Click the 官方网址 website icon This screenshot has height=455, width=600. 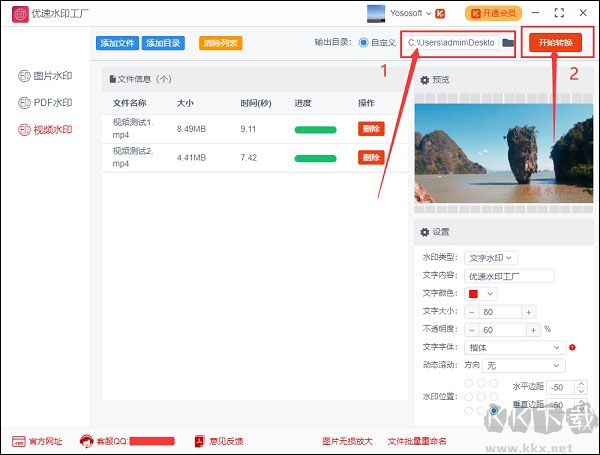pos(18,441)
